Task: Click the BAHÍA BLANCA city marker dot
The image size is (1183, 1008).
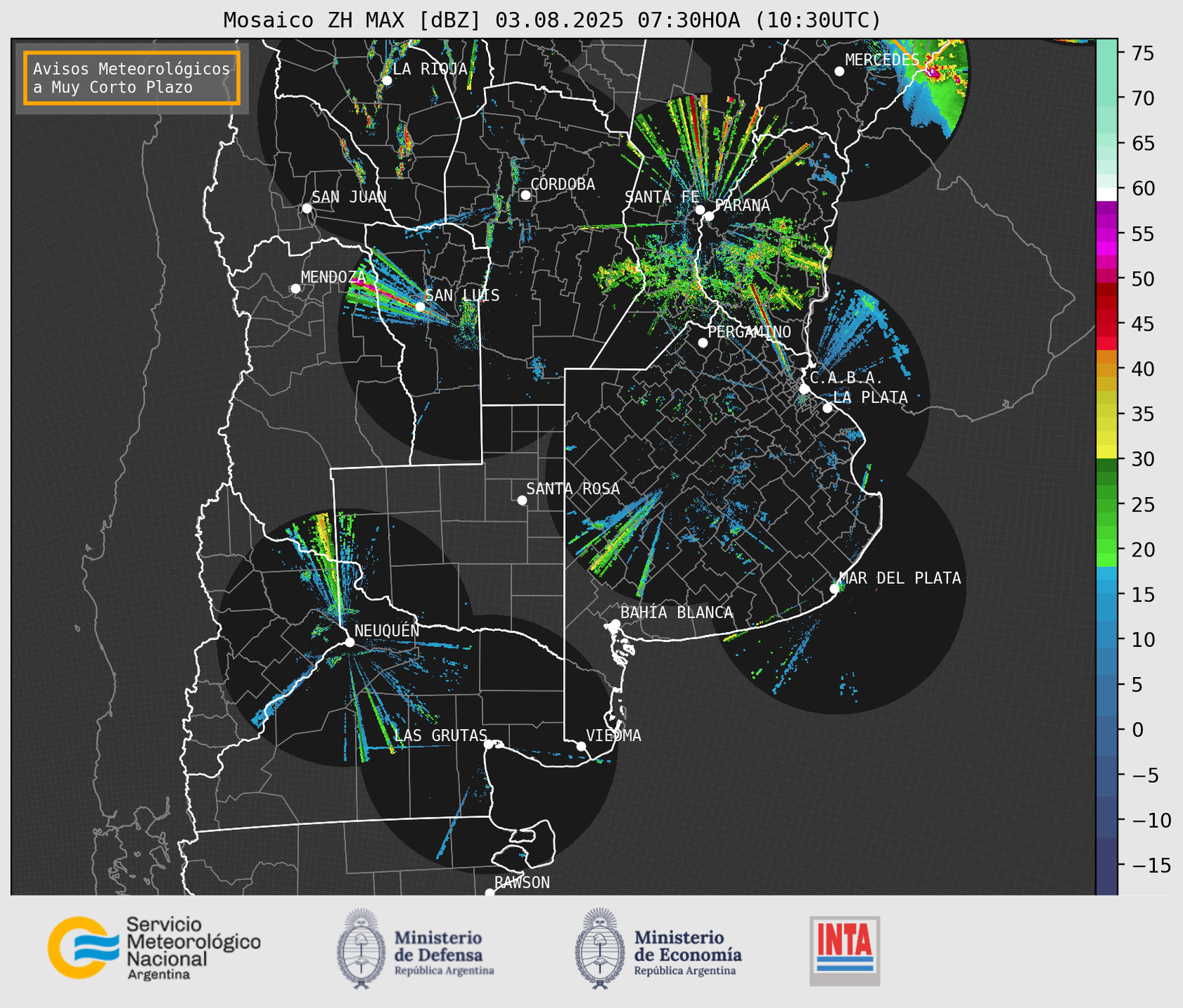Action: [x=615, y=624]
